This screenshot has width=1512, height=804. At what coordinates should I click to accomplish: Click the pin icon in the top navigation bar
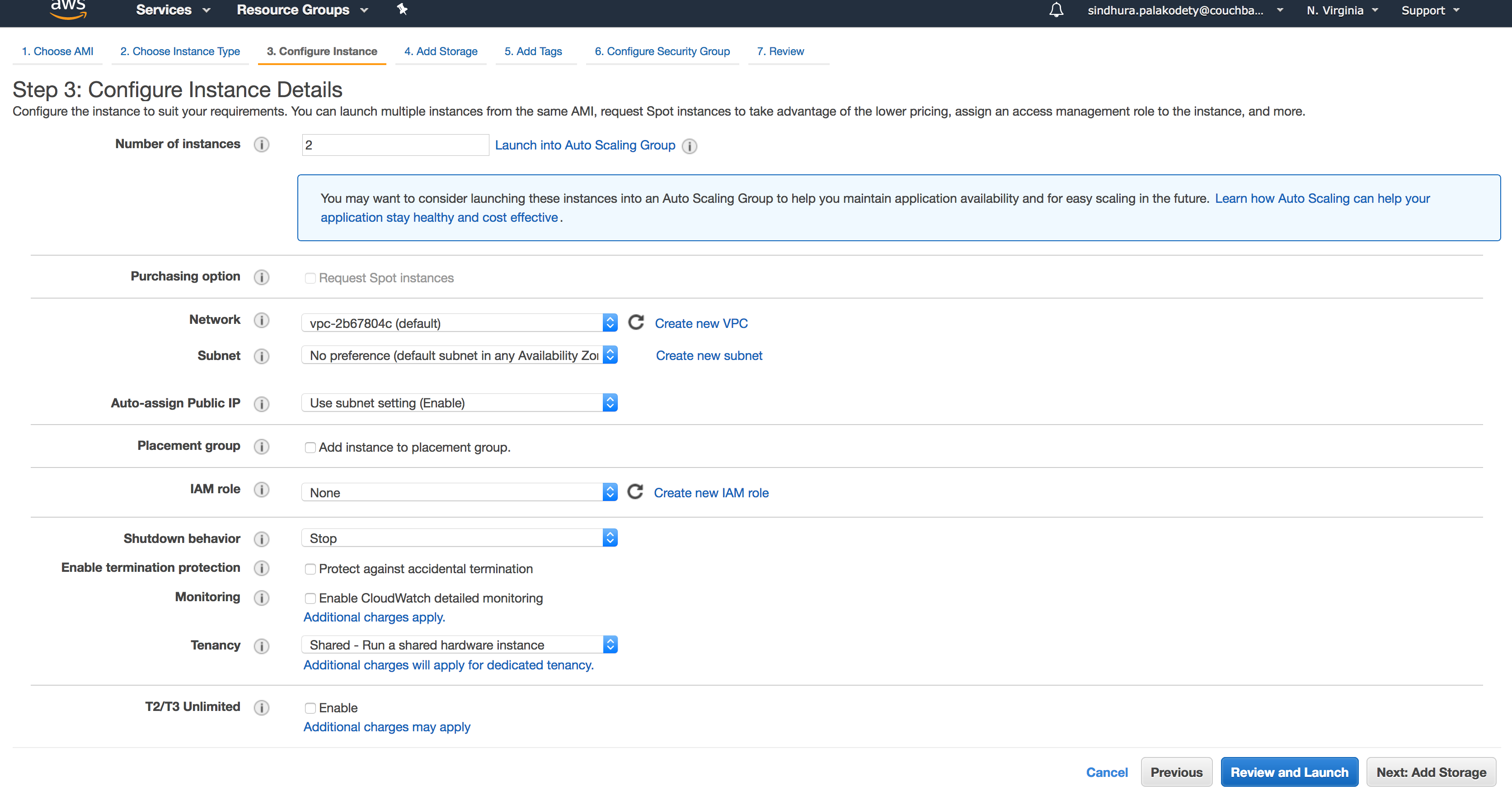402,9
